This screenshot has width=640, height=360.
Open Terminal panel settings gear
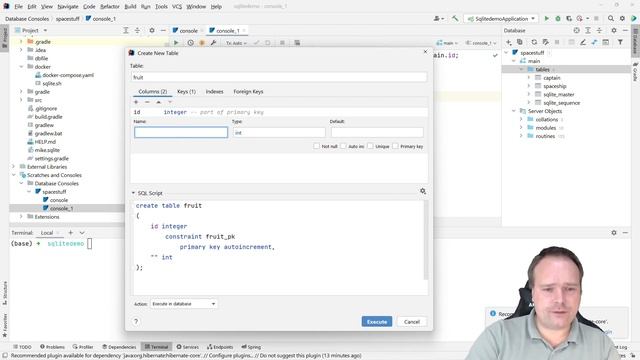[613, 232]
